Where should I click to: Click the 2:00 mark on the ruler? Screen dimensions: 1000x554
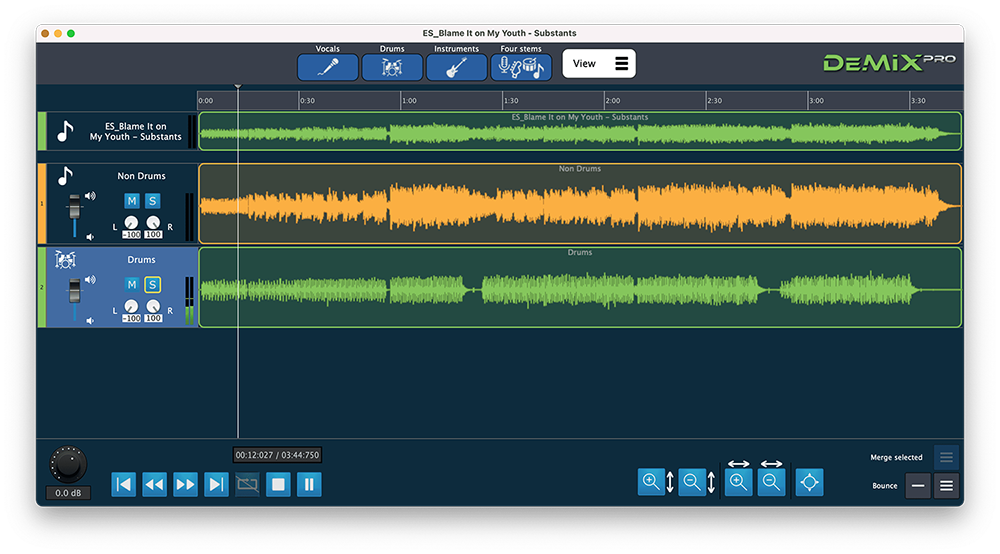coord(605,101)
